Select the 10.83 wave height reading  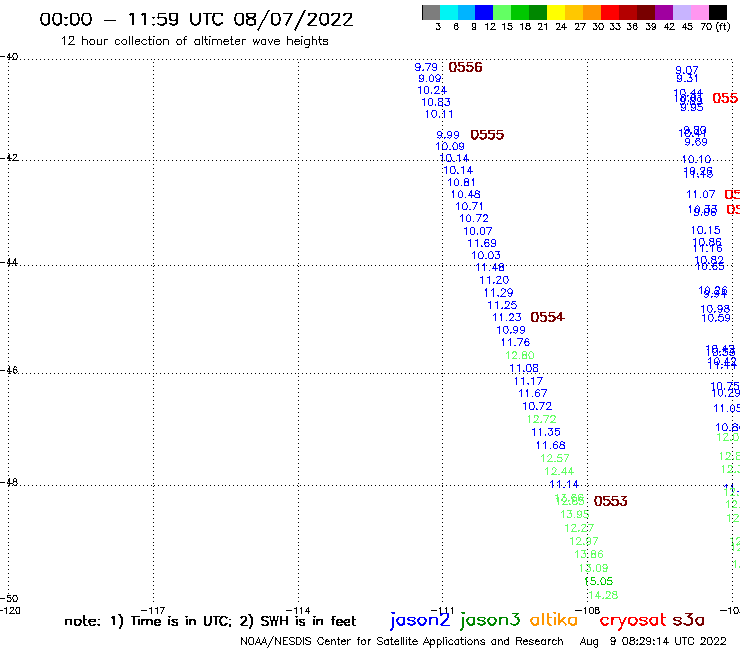[x=436, y=102]
